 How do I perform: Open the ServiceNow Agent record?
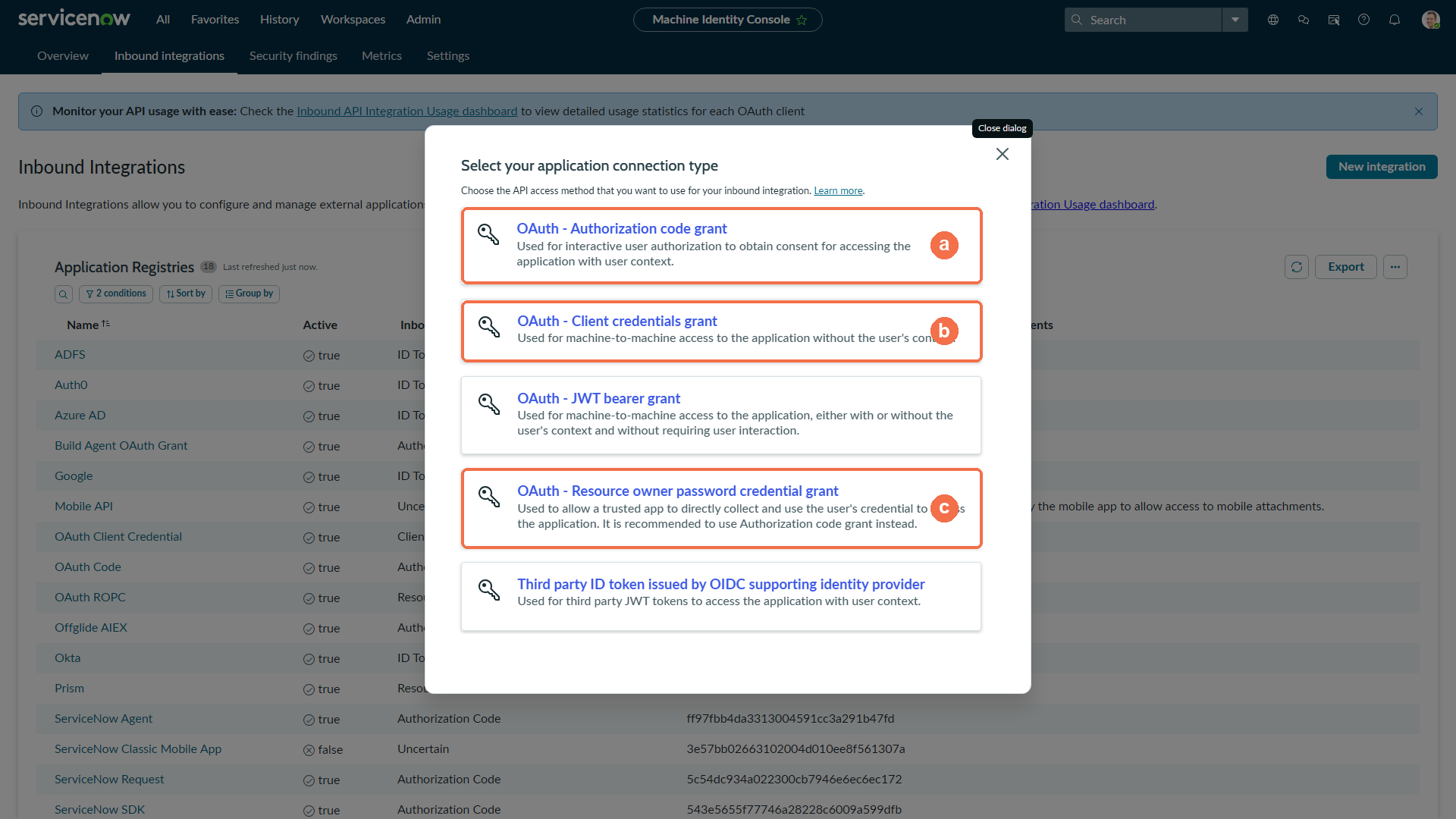click(x=103, y=719)
